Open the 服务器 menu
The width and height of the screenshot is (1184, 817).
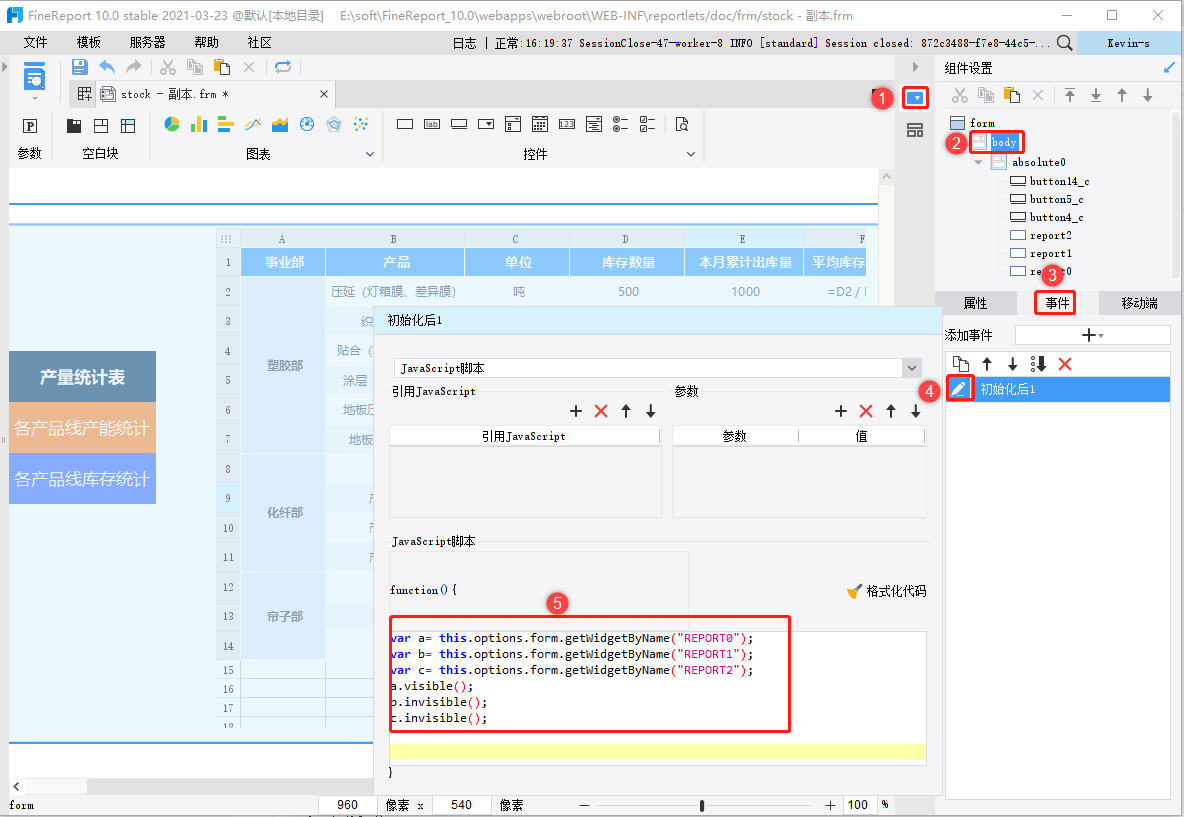point(147,43)
